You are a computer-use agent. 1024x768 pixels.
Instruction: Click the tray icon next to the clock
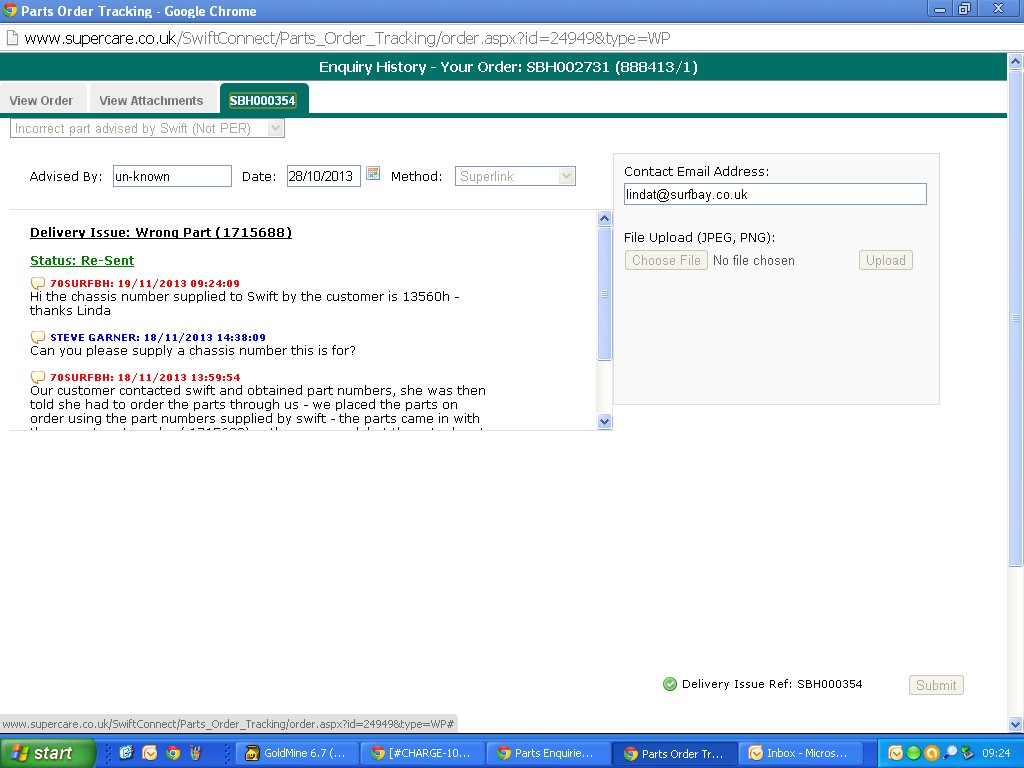click(x=968, y=753)
